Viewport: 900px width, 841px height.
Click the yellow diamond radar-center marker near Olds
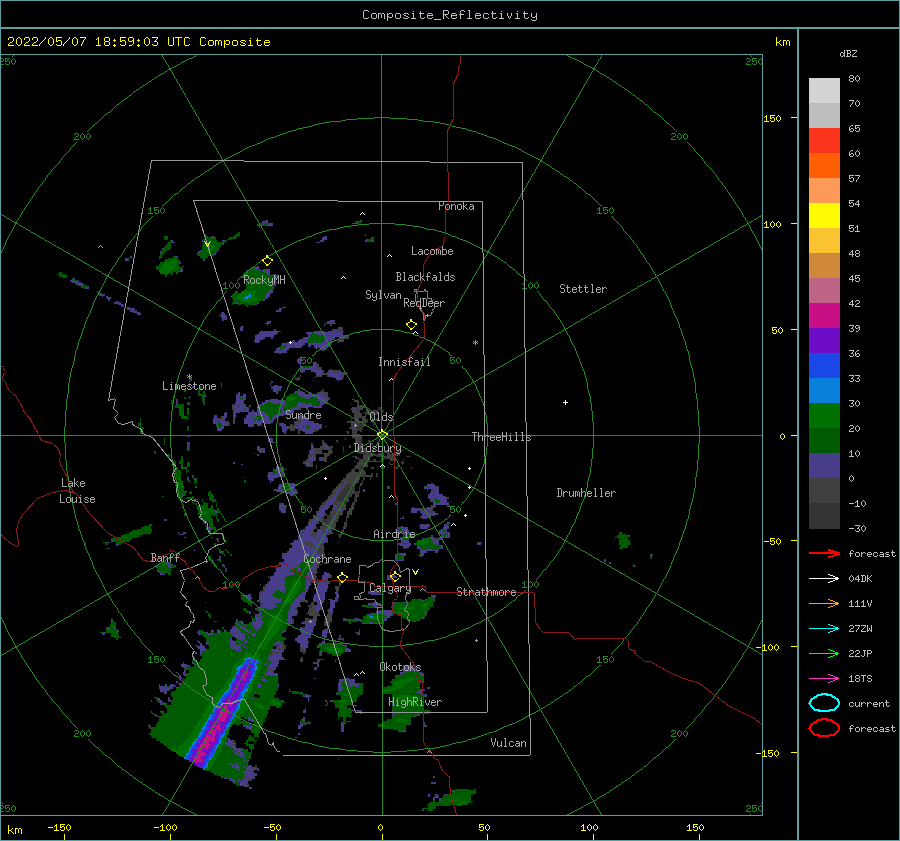382,435
